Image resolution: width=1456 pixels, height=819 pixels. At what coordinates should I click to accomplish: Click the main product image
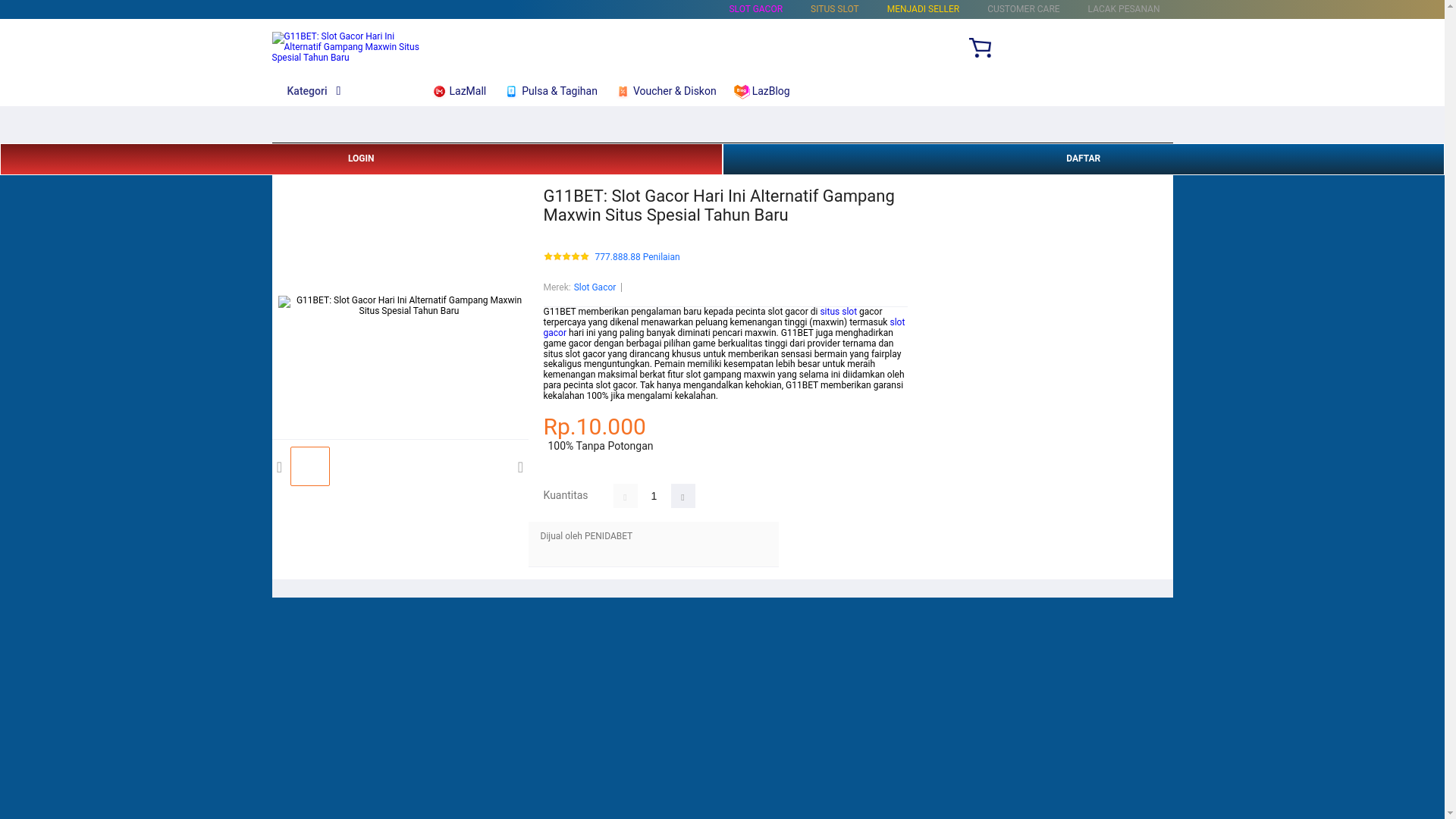pyautogui.click(x=400, y=306)
